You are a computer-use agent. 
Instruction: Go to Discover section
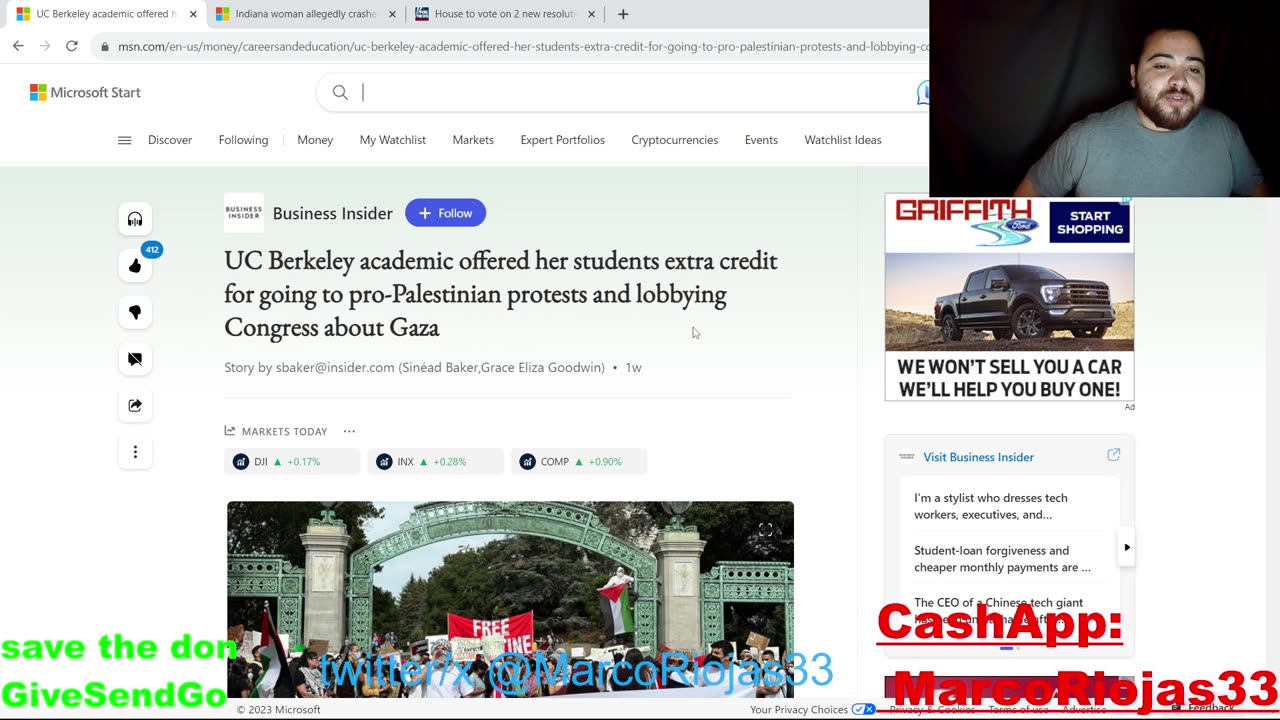pos(170,140)
